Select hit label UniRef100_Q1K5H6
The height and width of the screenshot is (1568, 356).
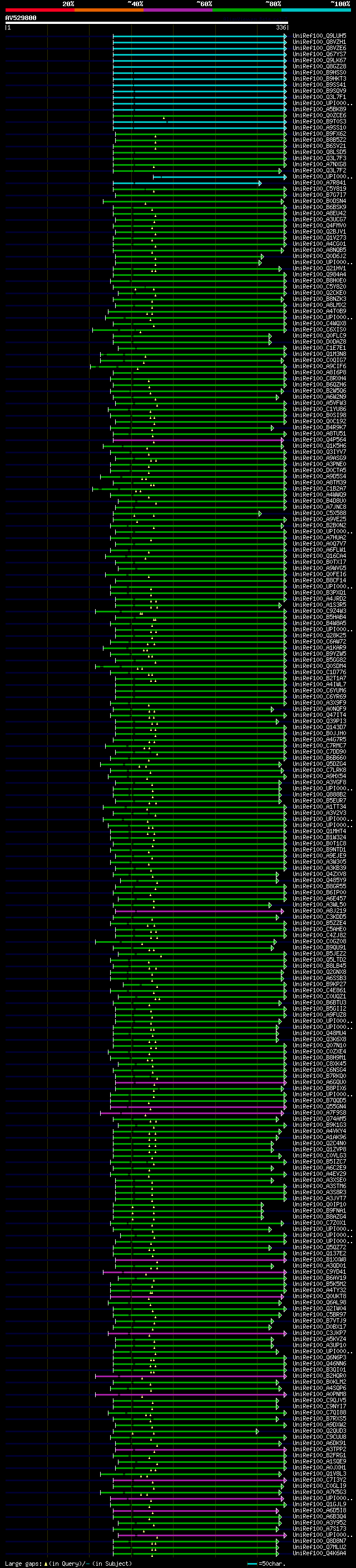pyautogui.click(x=319, y=446)
